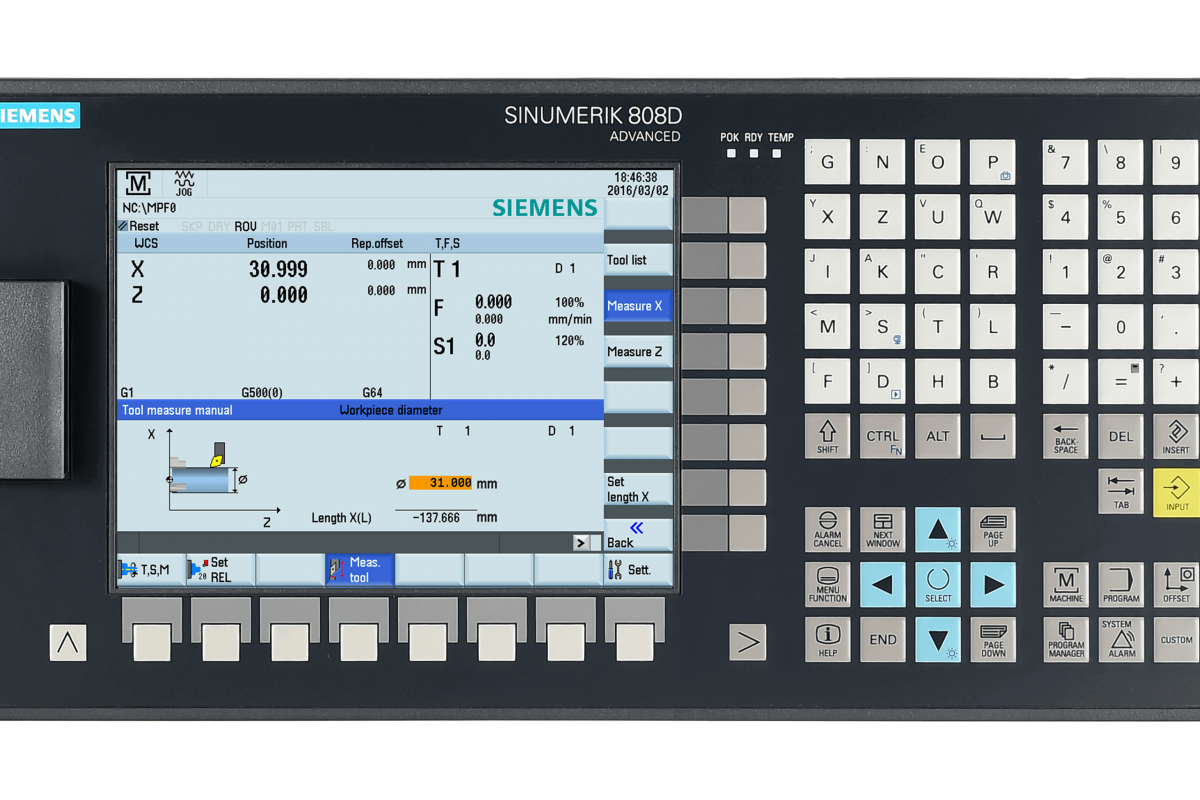Click the small arrow expander on screen
1200x800 pixels.
point(581,542)
